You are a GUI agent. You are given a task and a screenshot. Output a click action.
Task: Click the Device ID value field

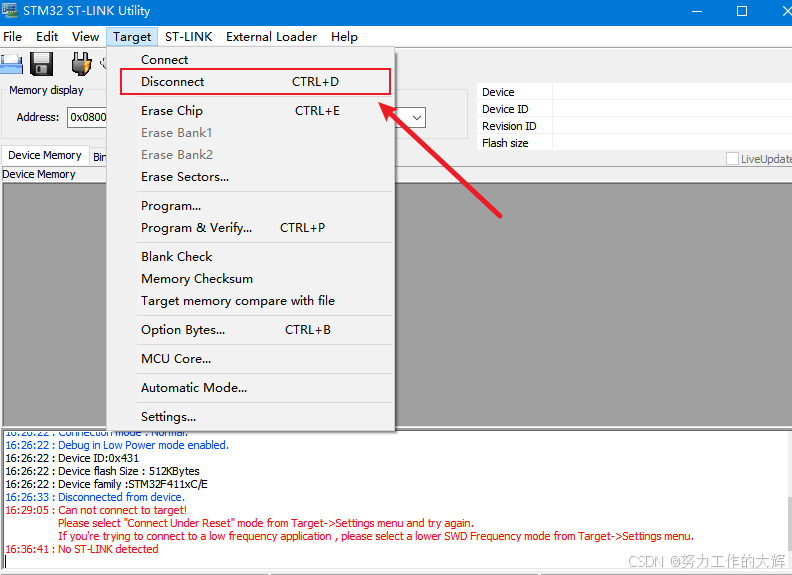(x=672, y=109)
